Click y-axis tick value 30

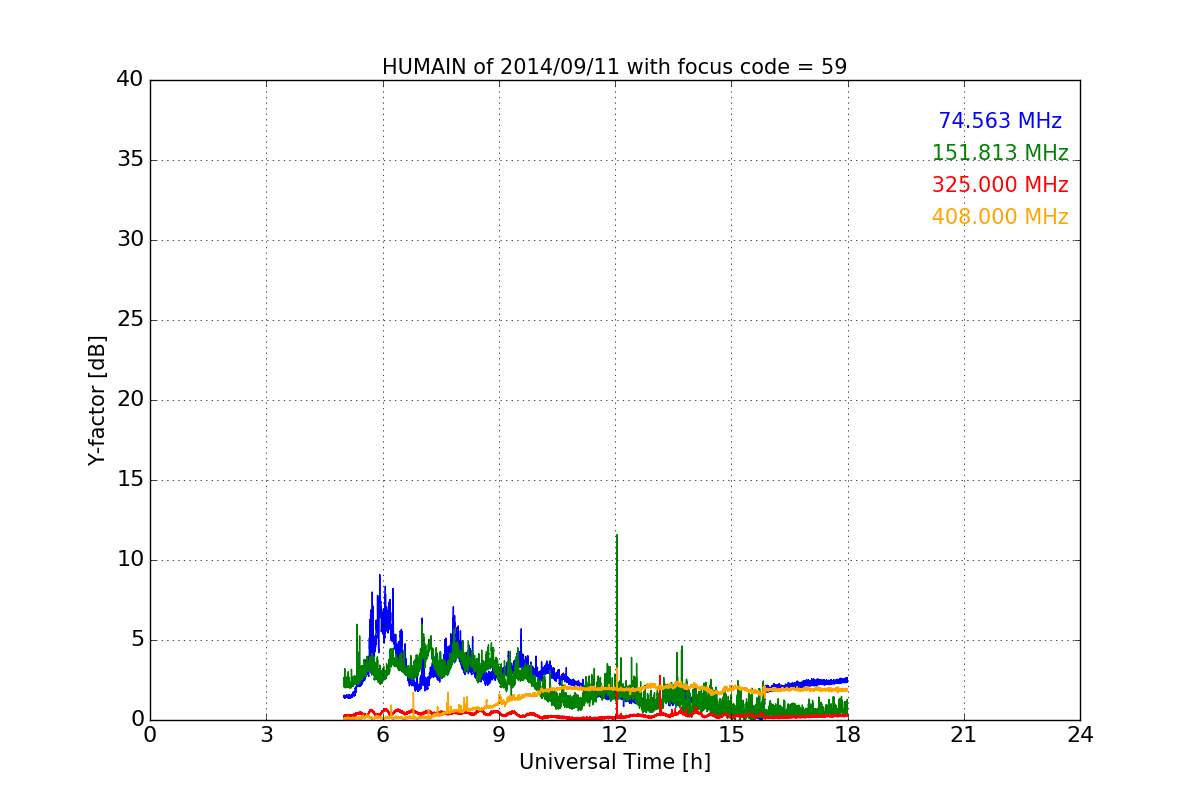click(130, 240)
